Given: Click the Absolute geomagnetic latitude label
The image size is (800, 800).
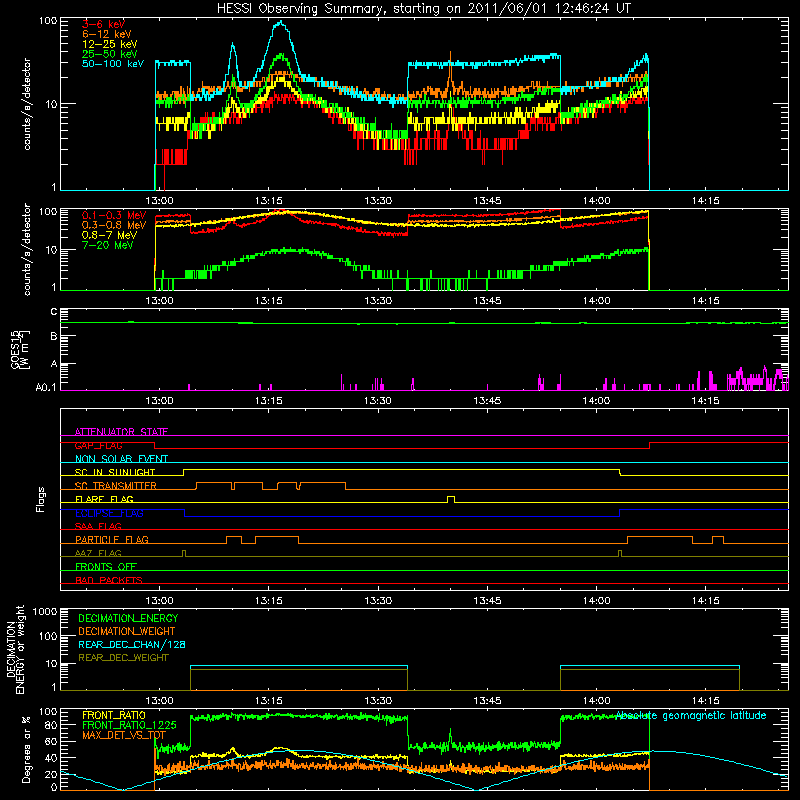Looking at the screenshot, I should click(691, 715).
